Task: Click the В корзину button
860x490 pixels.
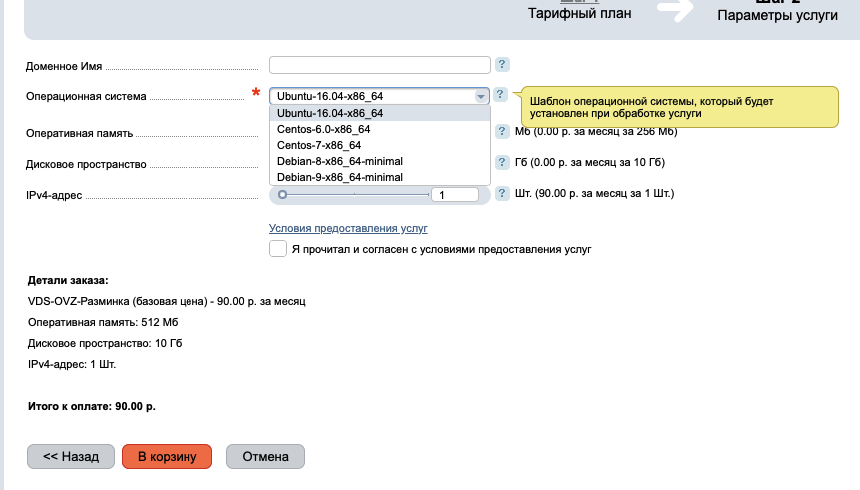Action: (x=166, y=456)
